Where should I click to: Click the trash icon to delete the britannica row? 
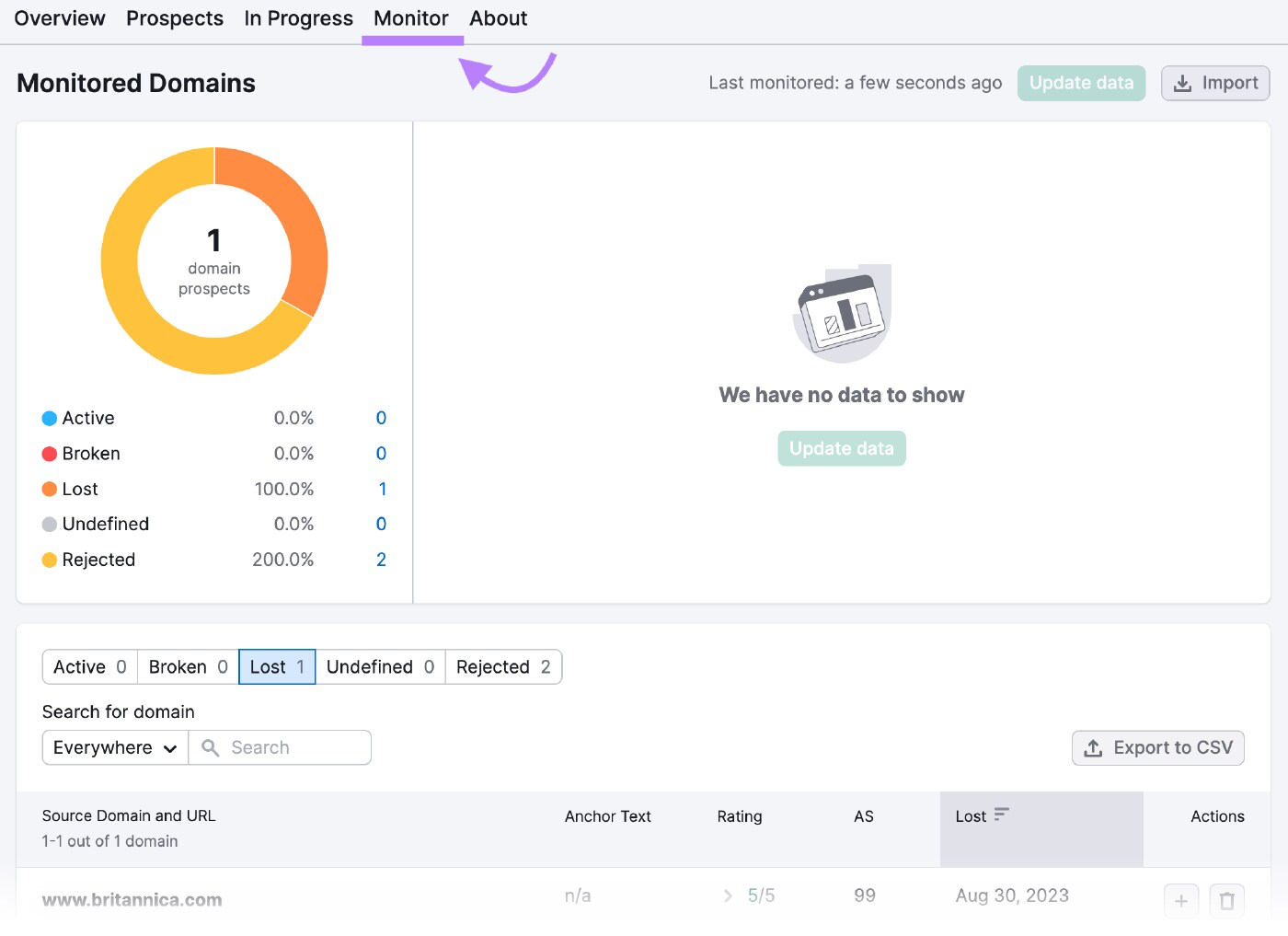[x=1228, y=900]
